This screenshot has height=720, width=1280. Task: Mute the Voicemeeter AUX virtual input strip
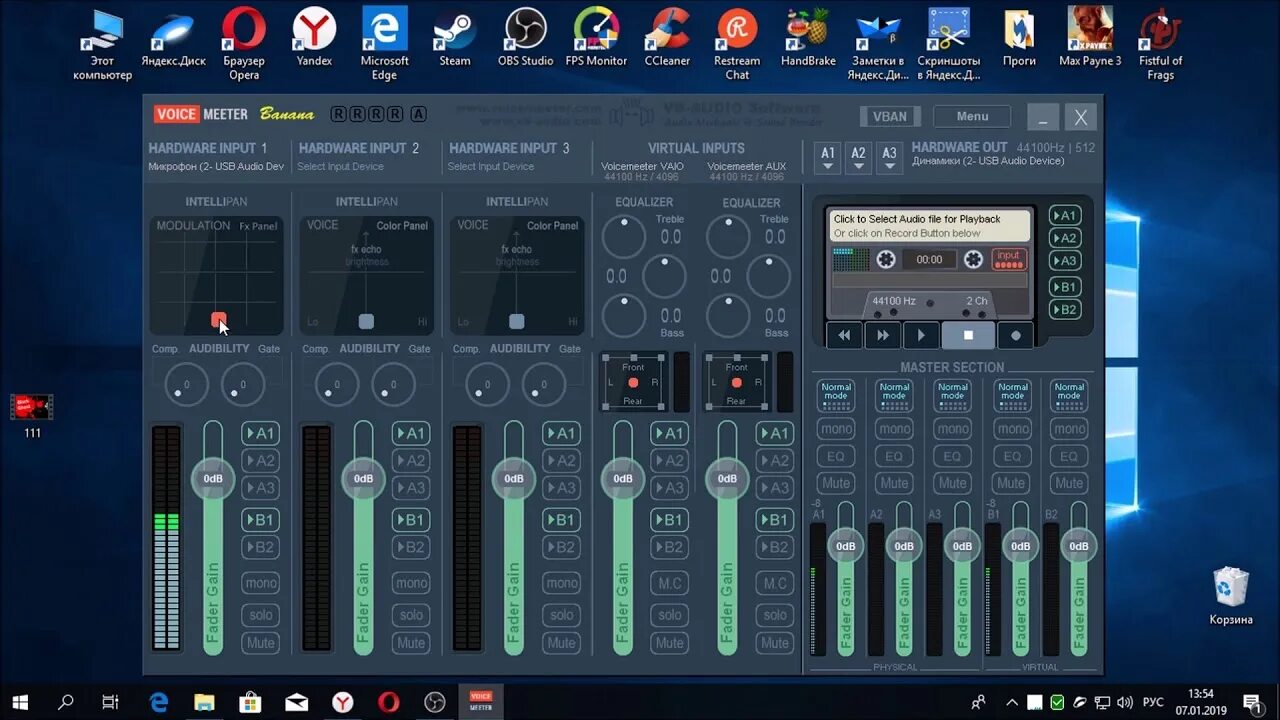(775, 643)
